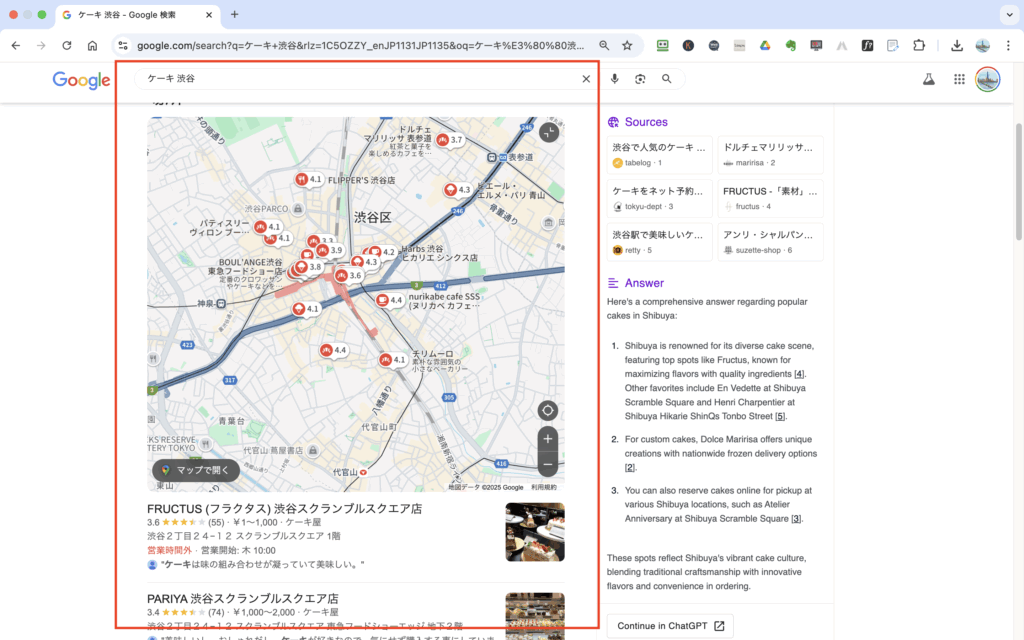The height and width of the screenshot is (640, 1024).
Task: Open the extensions puzzle menu
Action: click(919, 46)
